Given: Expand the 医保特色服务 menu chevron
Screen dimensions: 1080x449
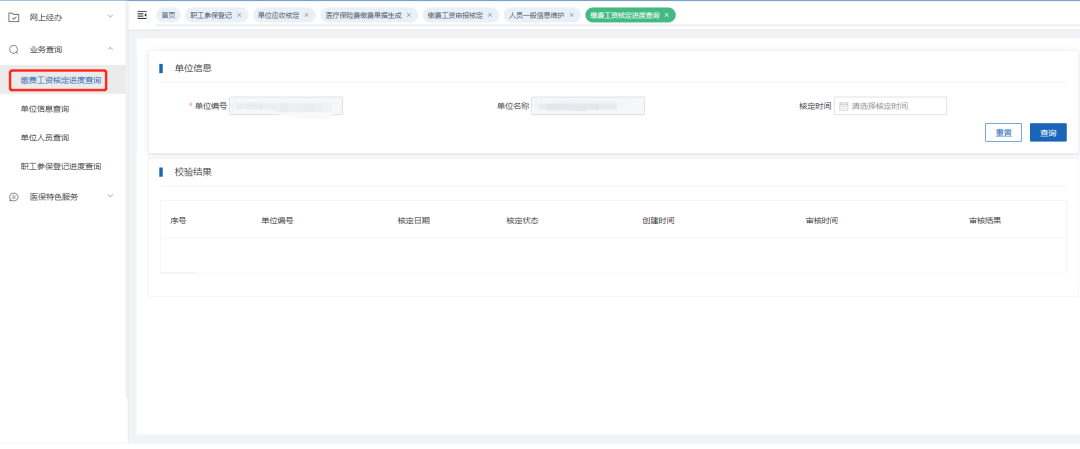Looking at the screenshot, I should tap(110, 196).
